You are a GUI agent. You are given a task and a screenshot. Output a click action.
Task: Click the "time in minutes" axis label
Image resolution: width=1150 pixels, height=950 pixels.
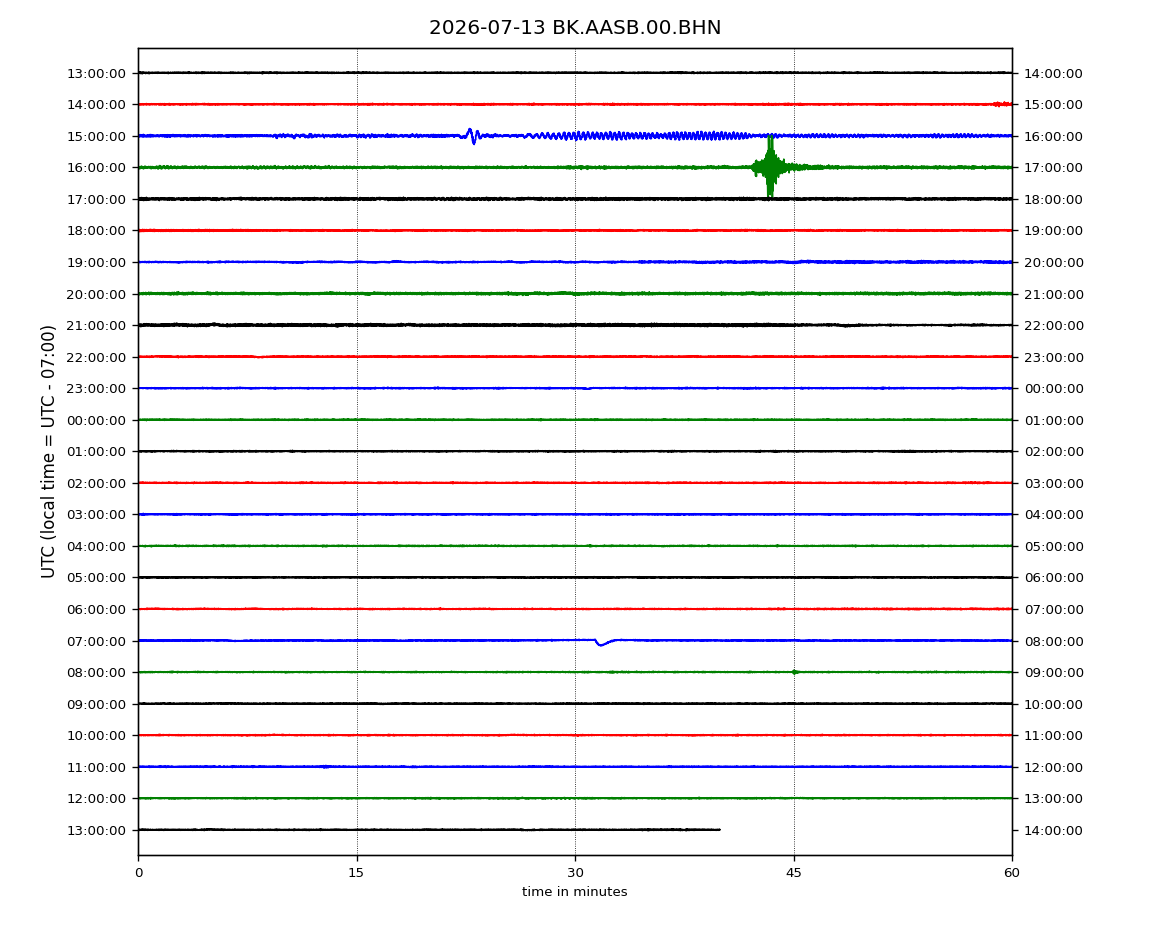pos(575,892)
